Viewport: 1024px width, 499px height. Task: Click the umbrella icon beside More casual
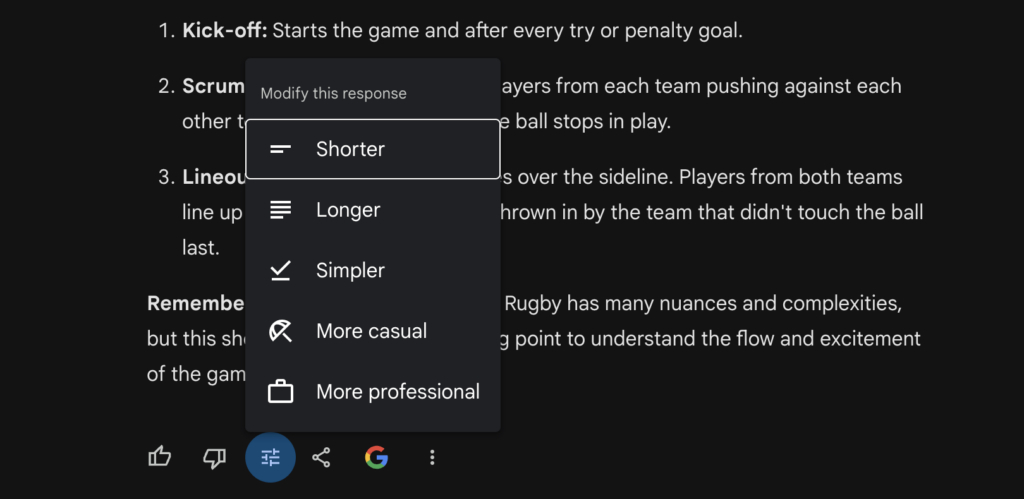(280, 331)
